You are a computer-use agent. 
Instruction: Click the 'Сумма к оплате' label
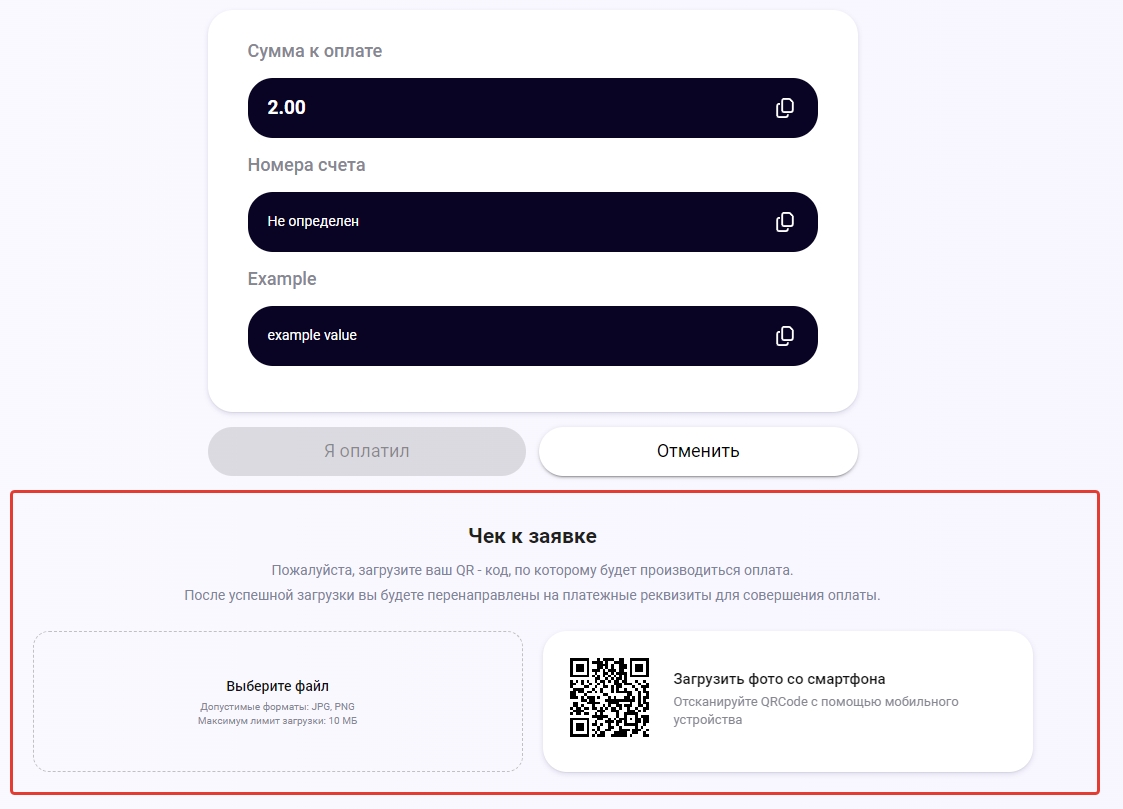tap(315, 51)
